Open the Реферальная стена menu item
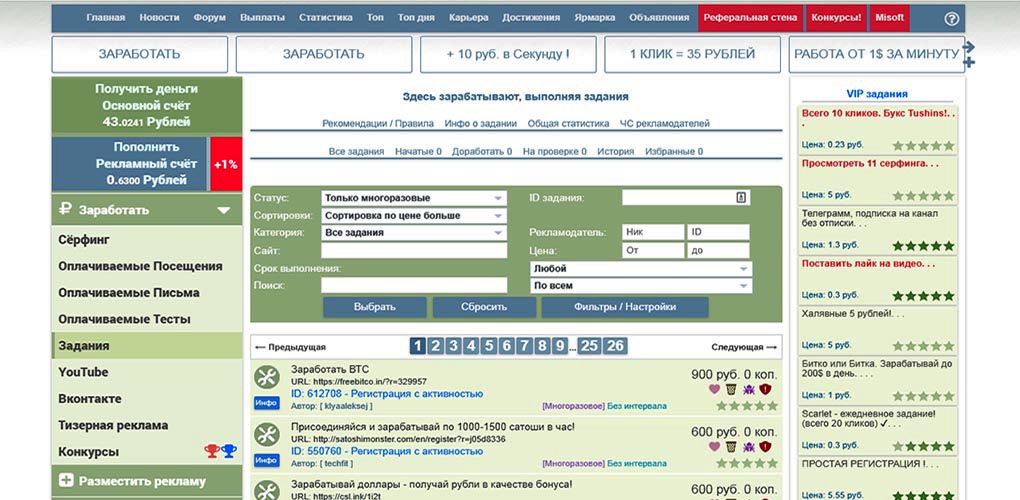This screenshot has height=500, width=1020. coord(750,18)
